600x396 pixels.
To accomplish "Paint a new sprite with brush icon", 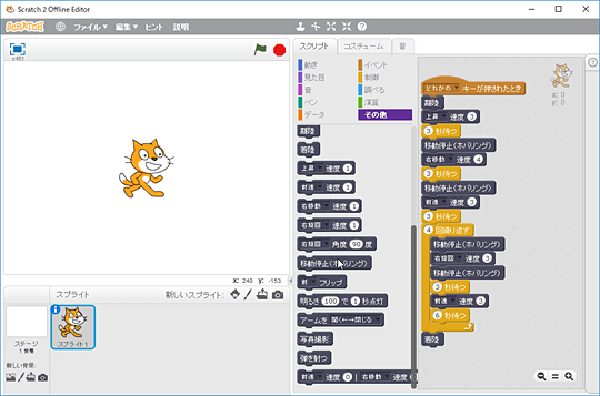I will coord(248,294).
